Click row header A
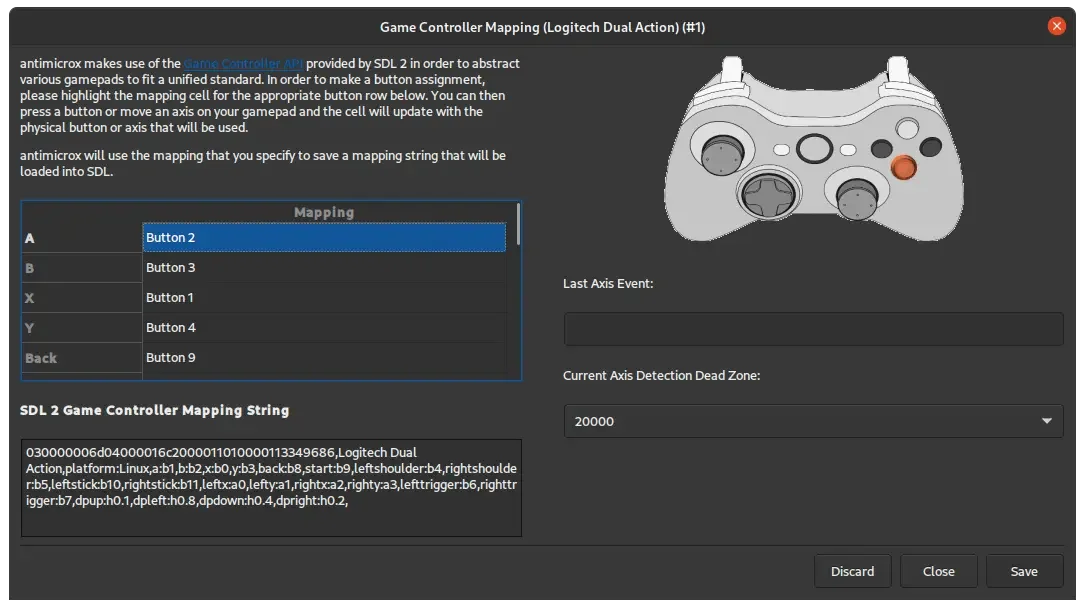Image resolution: width=1085 pixels, height=609 pixels. (x=82, y=238)
